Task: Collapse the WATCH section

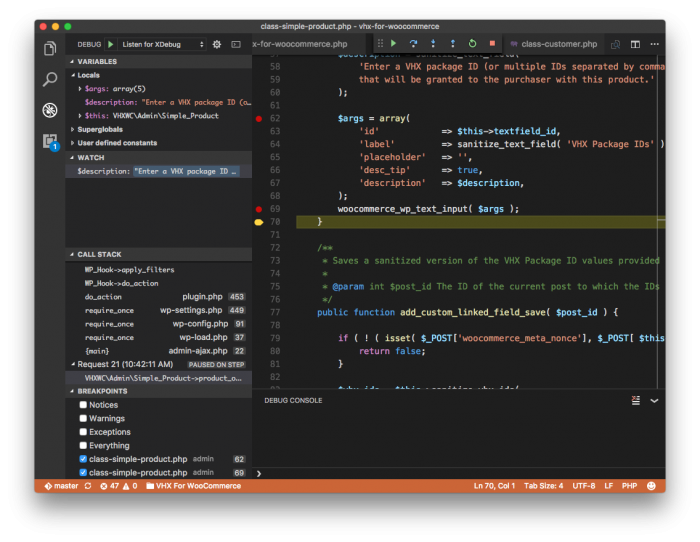Action: [x=72, y=158]
